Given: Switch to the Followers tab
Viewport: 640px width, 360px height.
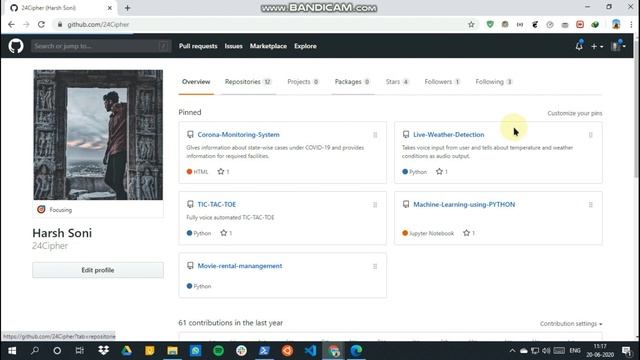Looking at the screenshot, I should click(x=442, y=82).
